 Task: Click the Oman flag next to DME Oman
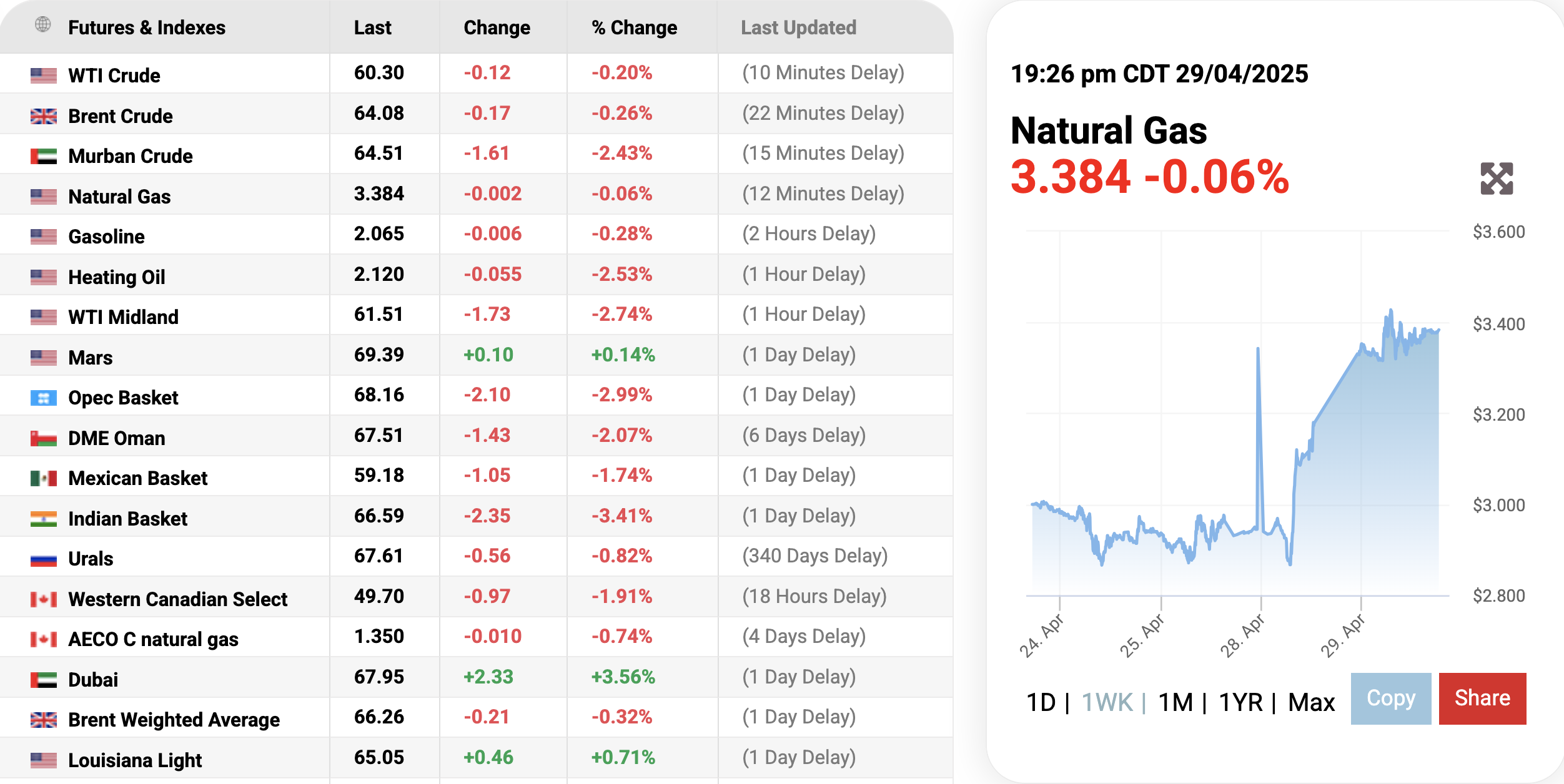click(x=44, y=438)
